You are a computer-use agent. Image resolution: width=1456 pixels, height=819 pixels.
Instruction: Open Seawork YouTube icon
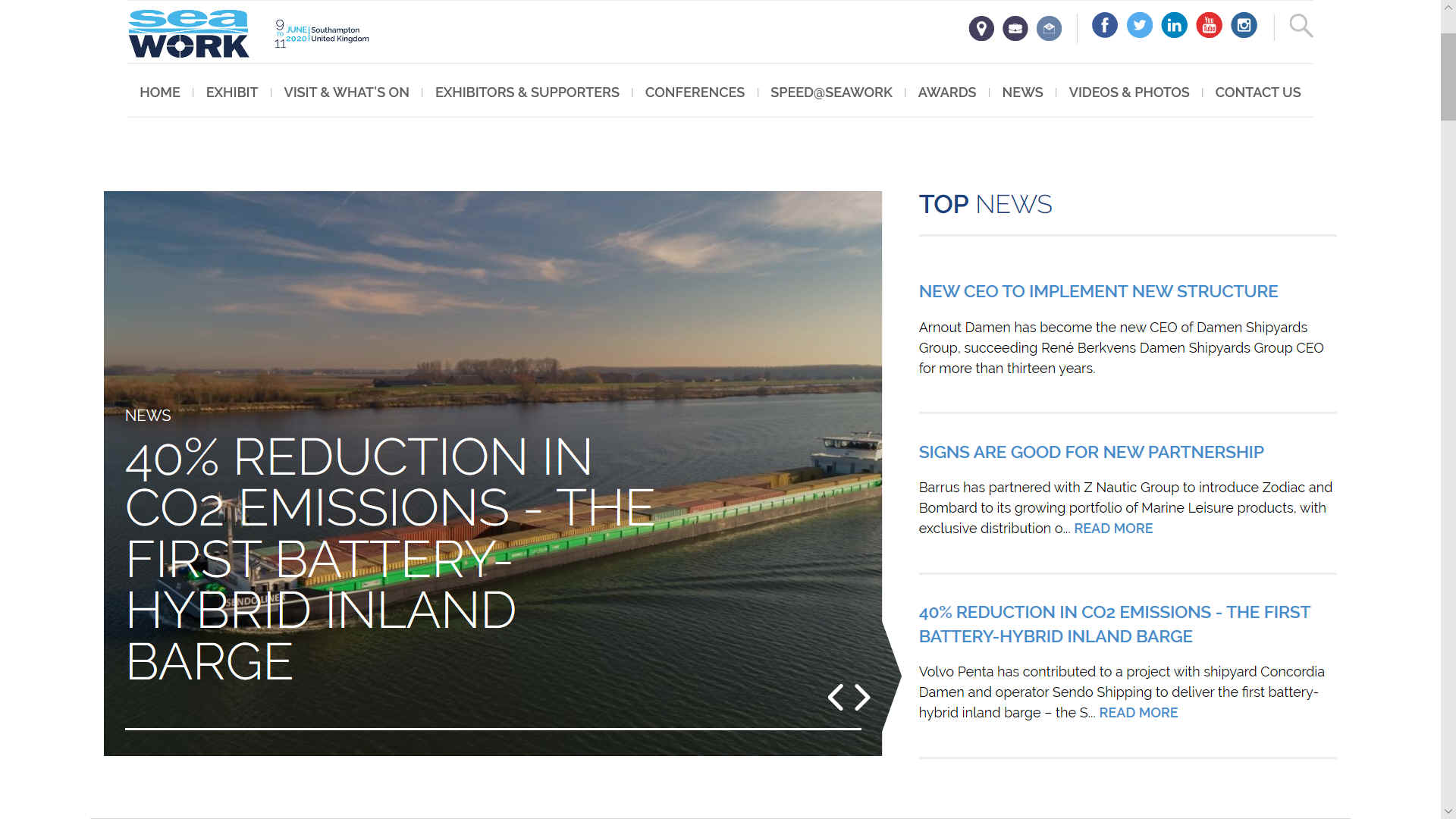(1210, 25)
